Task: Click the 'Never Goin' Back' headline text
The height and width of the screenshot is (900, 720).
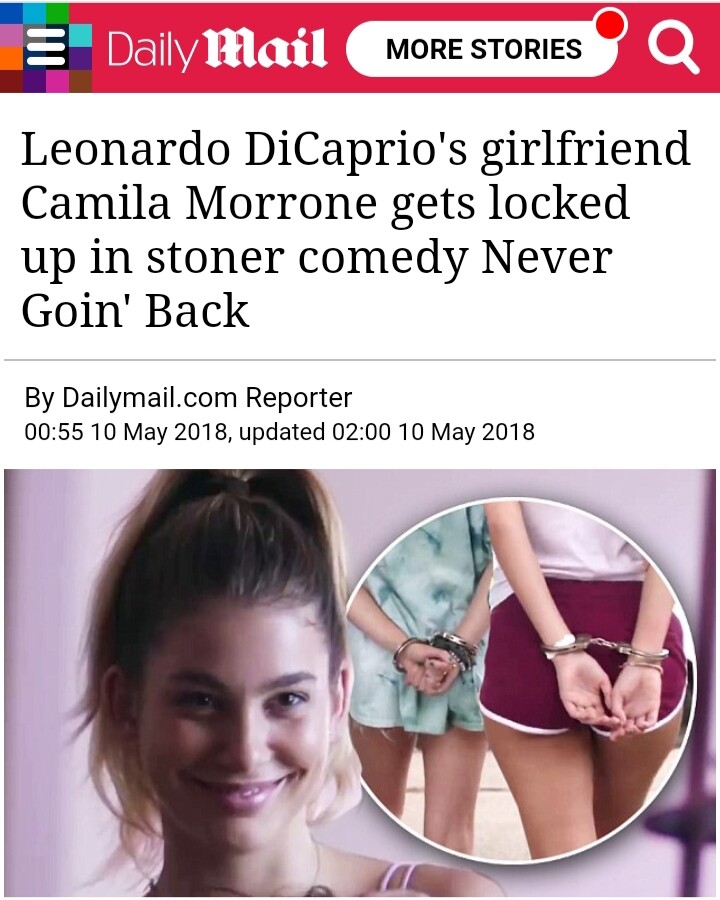Action: click(316, 284)
